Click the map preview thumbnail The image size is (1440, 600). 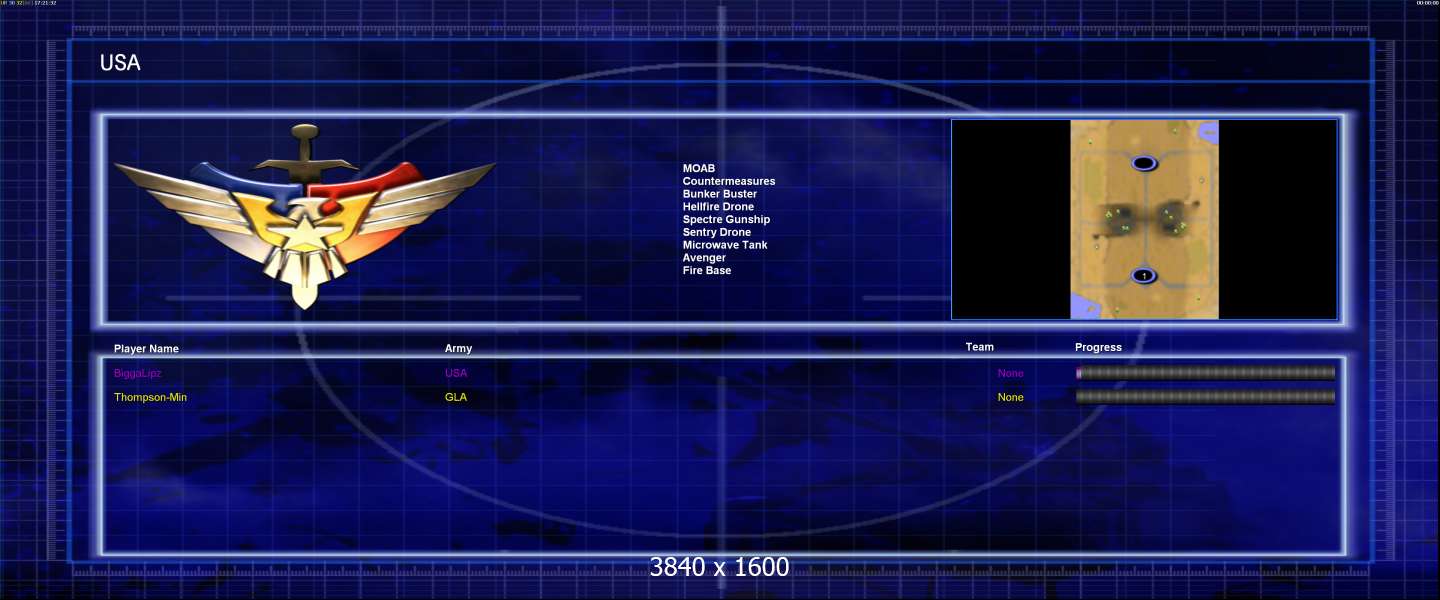(1144, 220)
